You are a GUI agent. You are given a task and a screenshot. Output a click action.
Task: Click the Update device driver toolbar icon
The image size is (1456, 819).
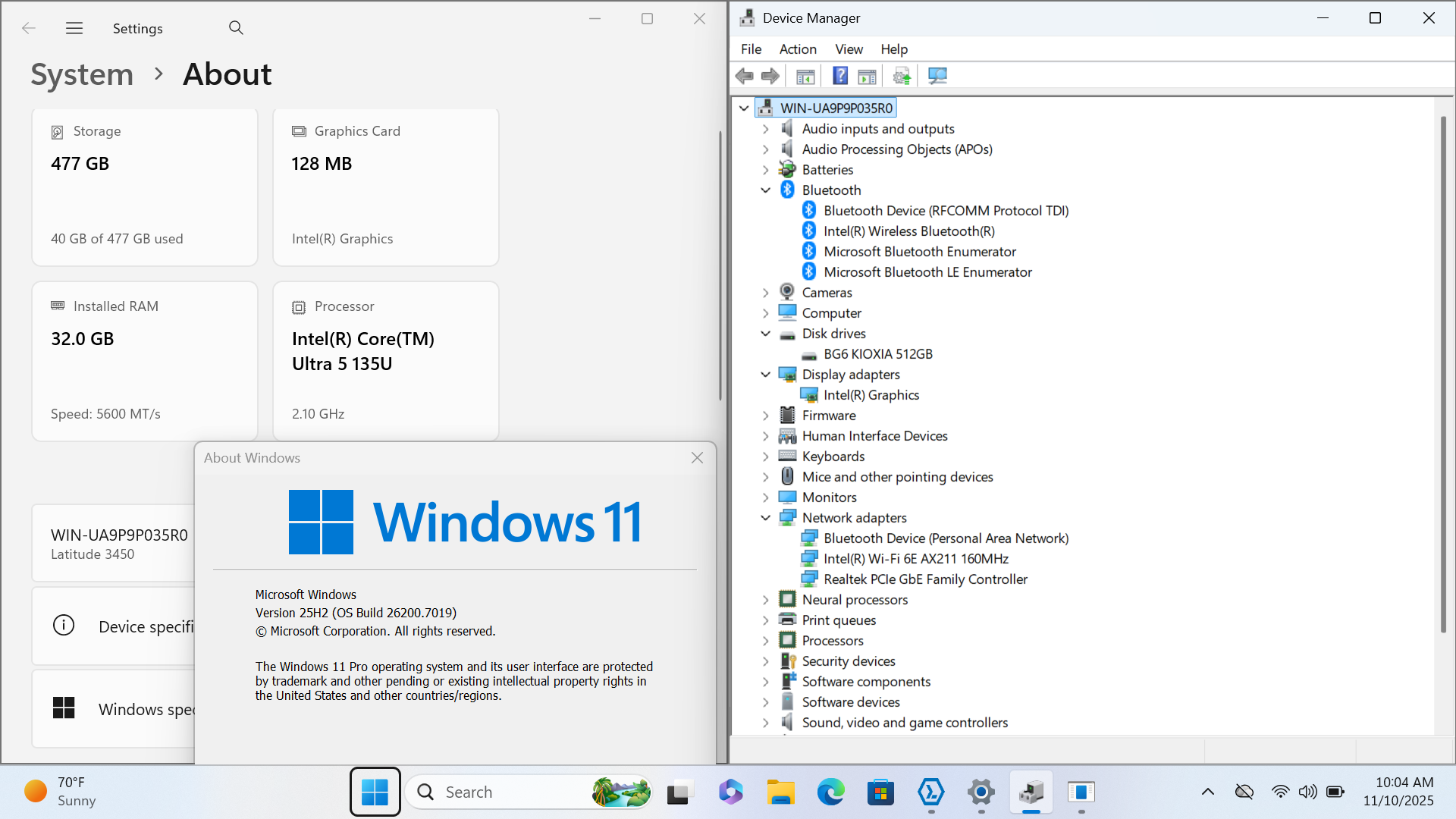coord(902,76)
